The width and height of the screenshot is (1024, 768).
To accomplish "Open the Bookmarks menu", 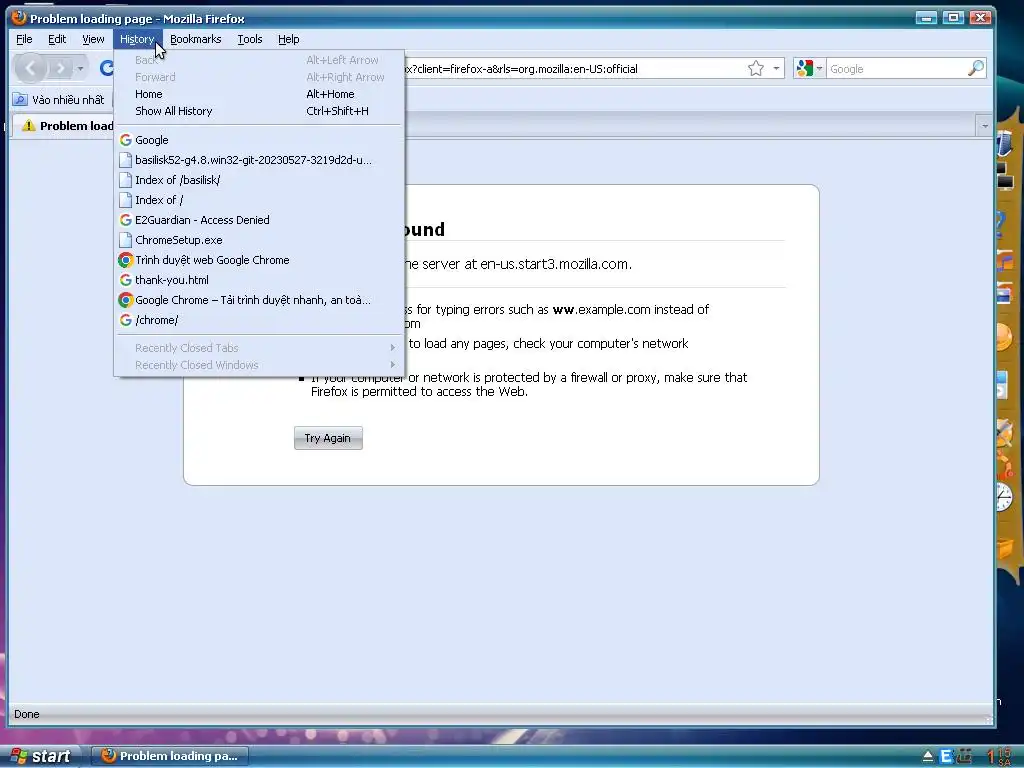I will pos(195,39).
